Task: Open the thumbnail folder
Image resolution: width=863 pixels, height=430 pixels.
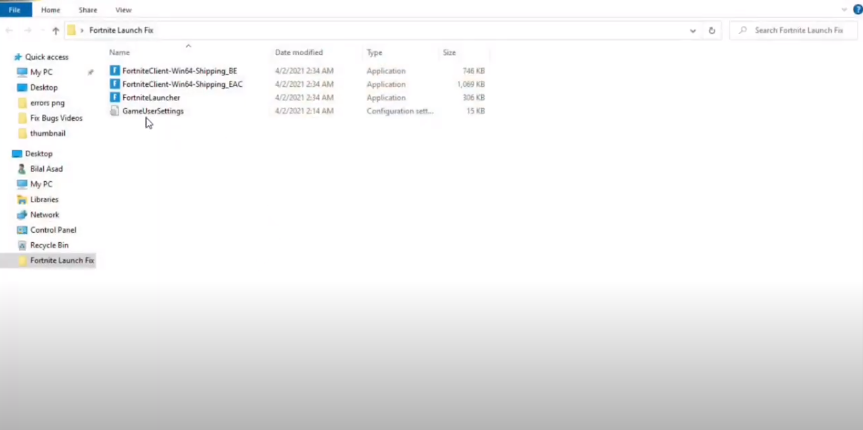Action: click(47, 133)
